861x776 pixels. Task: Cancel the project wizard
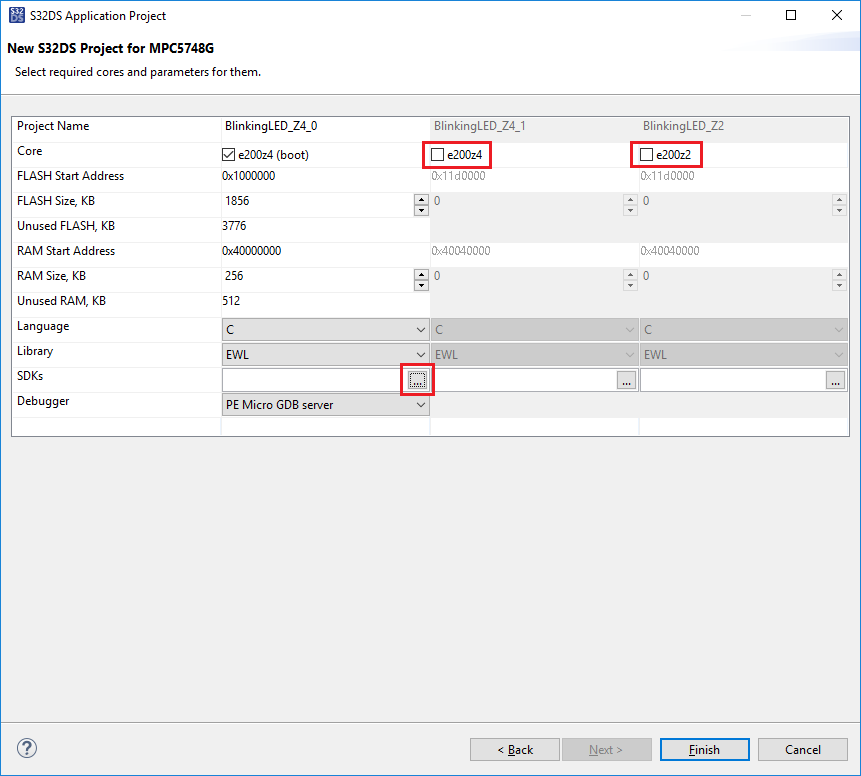(802, 750)
